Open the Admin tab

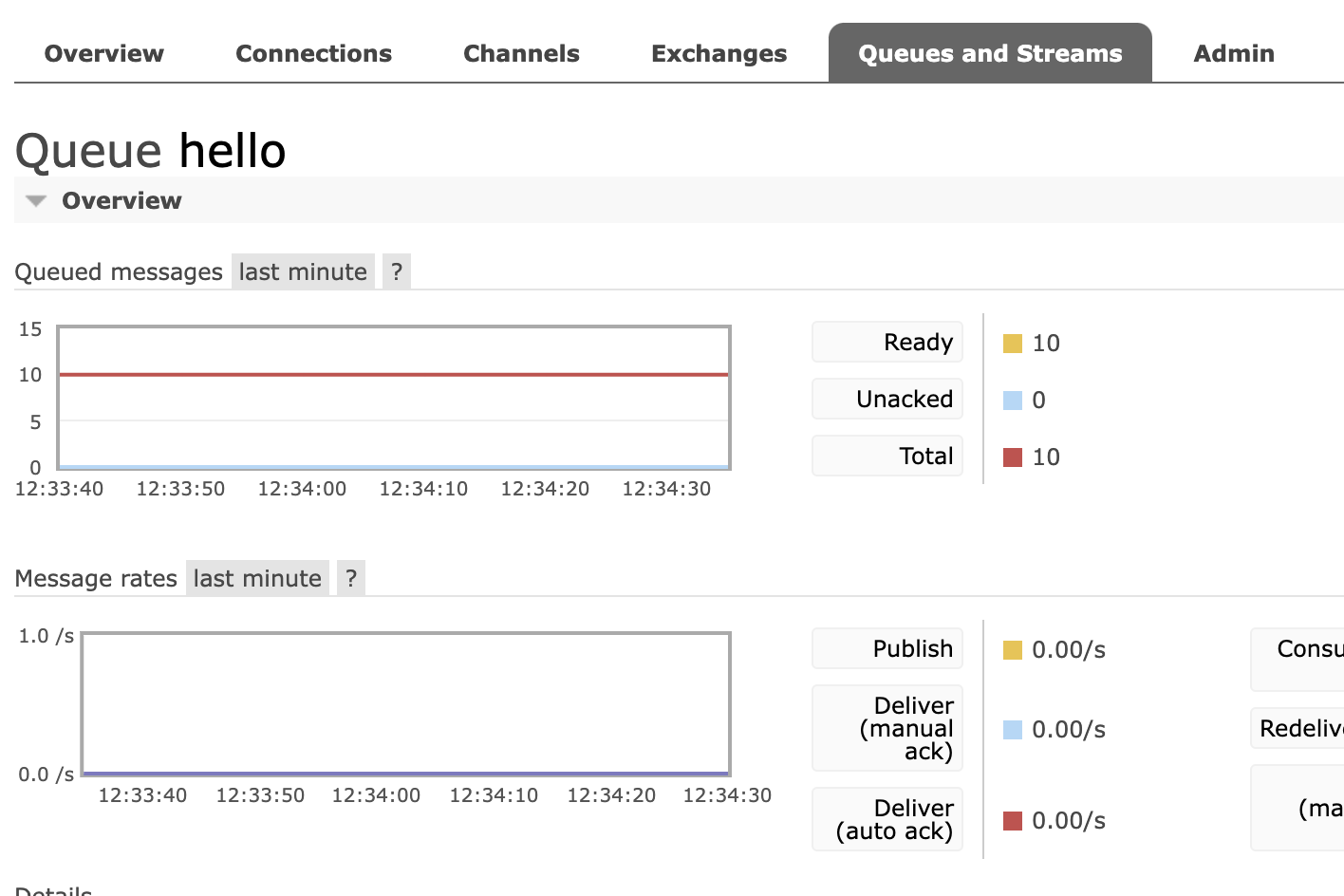coord(1234,53)
